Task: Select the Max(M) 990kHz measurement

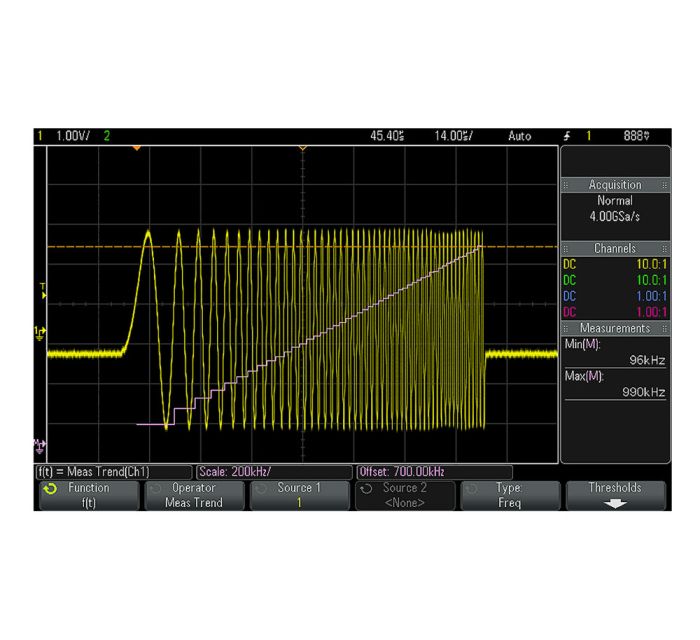Action: click(x=615, y=384)
